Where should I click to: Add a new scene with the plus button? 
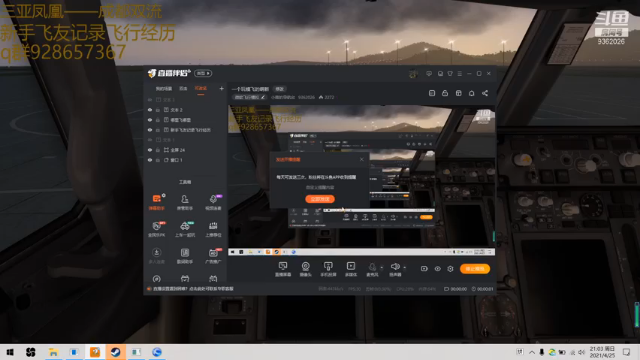coord(221,88)
